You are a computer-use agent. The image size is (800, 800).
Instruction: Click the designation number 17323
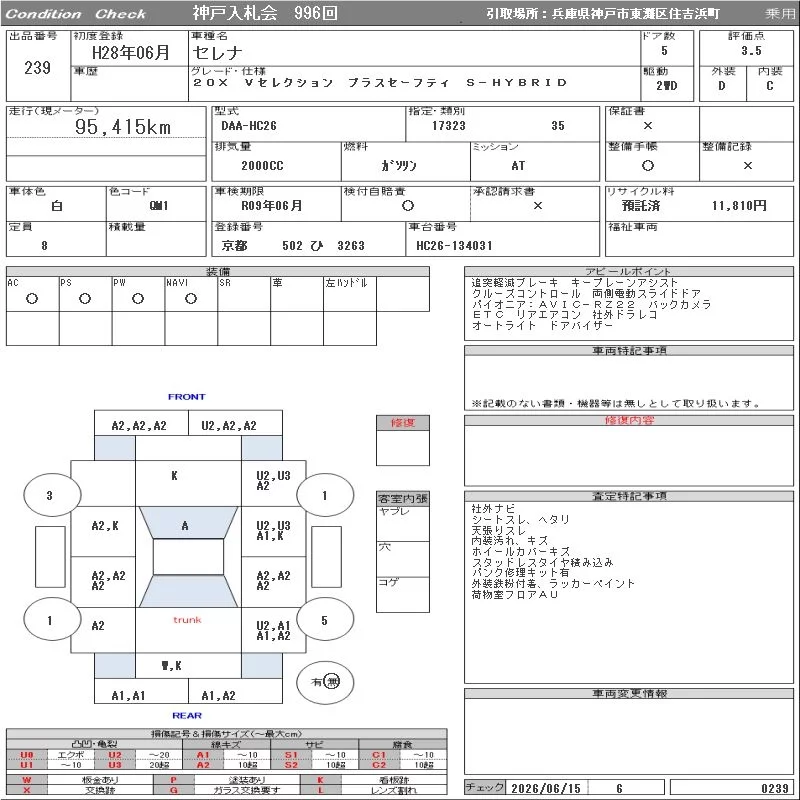(448, 126)
